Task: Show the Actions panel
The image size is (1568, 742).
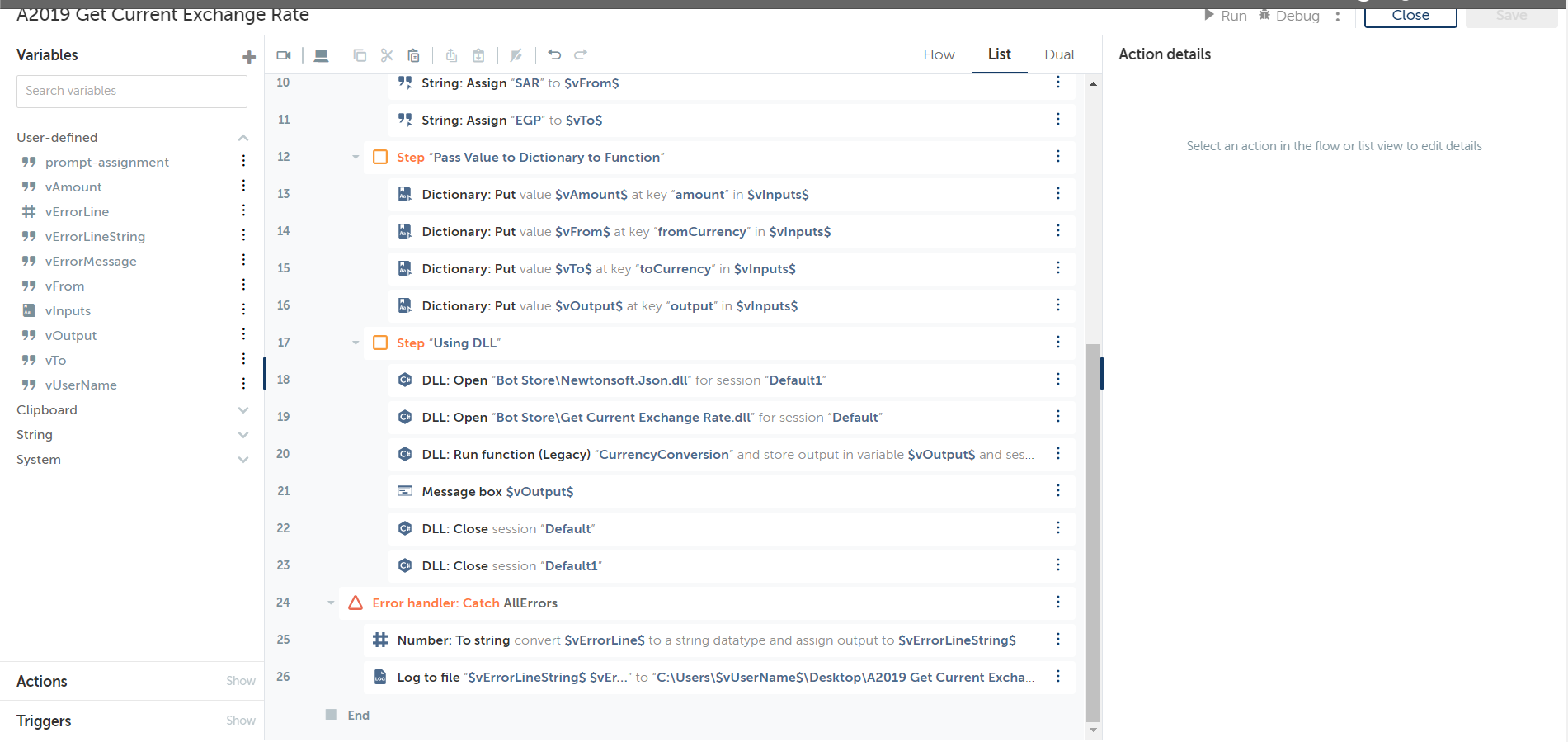Action: coord(240,681)
